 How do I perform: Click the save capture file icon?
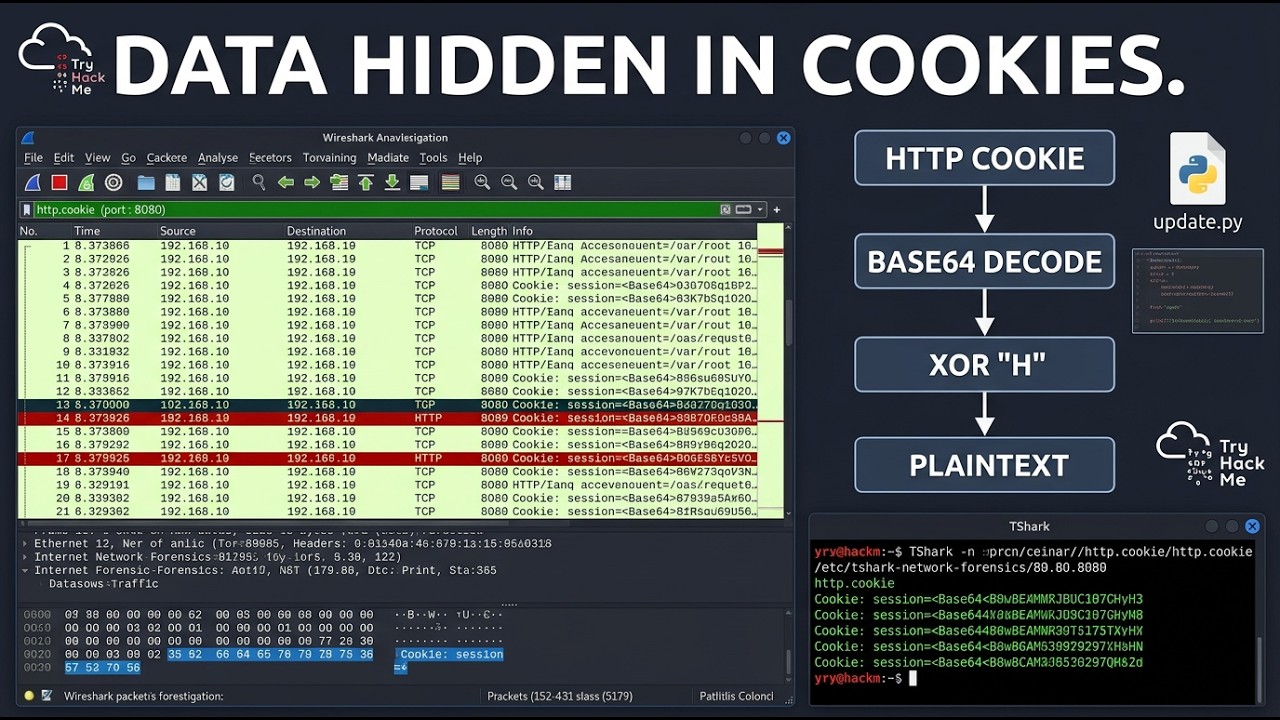point(173,182)
